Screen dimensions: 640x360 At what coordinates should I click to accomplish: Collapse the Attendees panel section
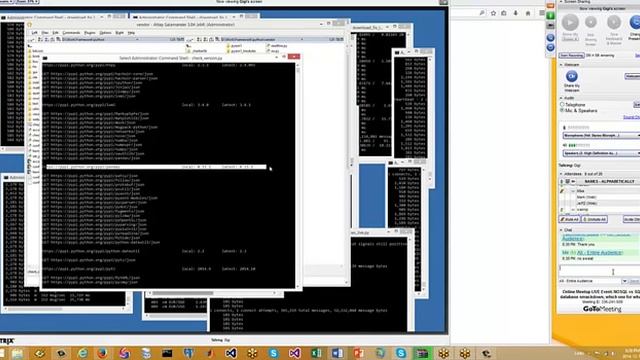click(561, 174)
